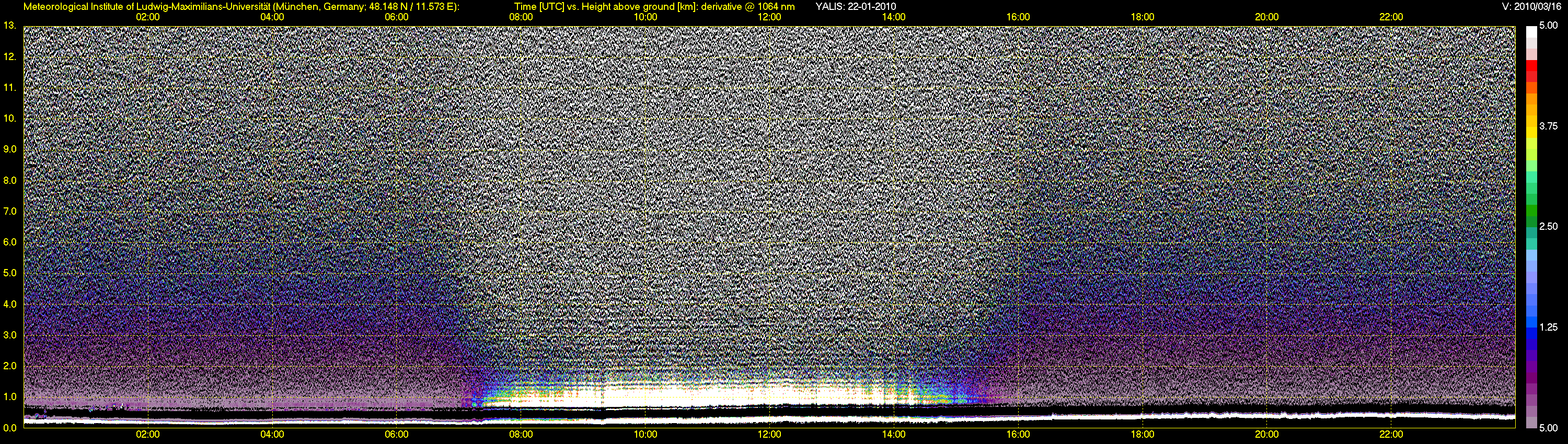Pick the pure blue band of the color scale
Image resolution: width=1568 pixels, height=444 pixels.
tap(1531, 333)
